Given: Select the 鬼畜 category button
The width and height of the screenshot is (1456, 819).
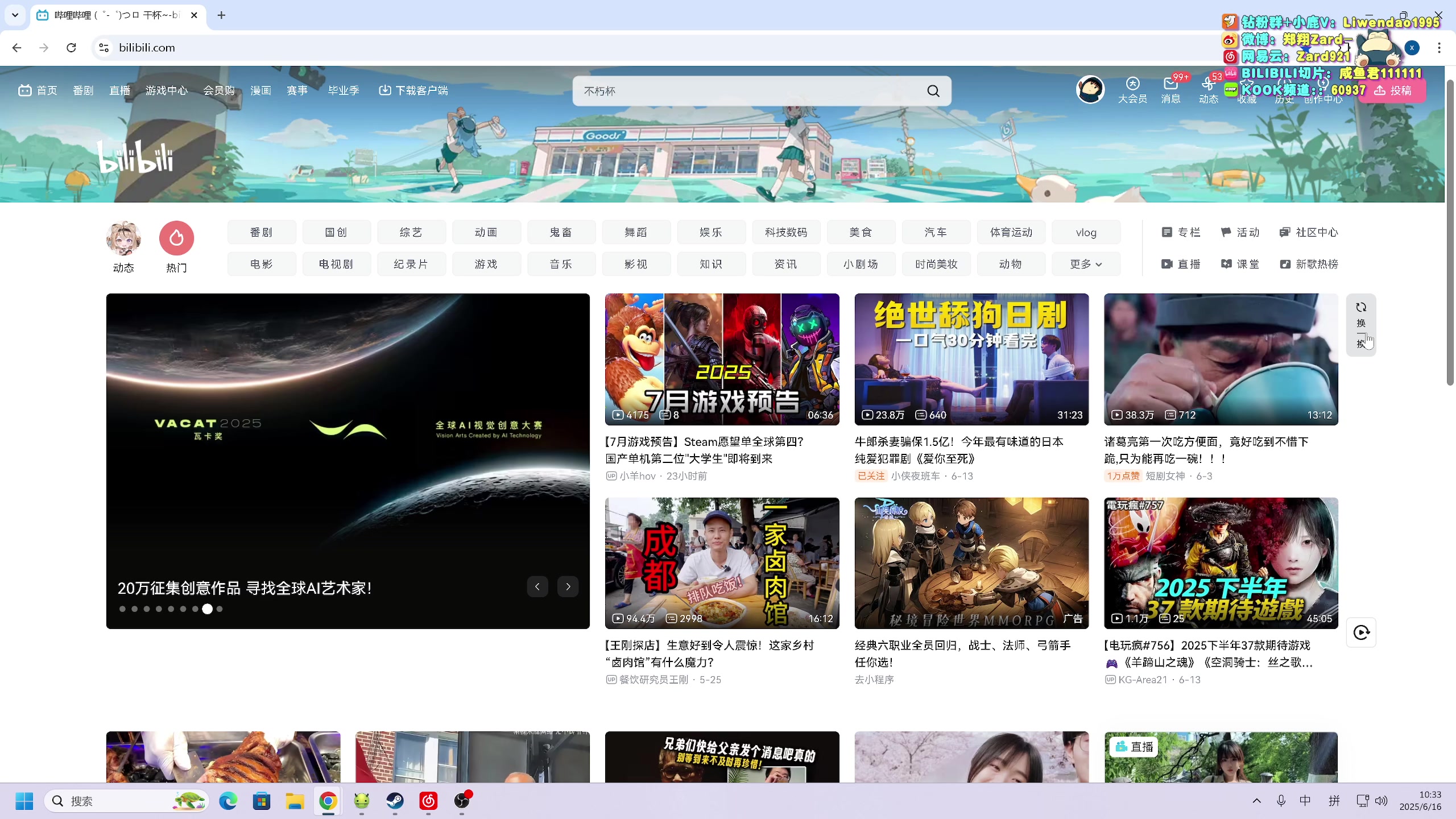Looking at the screenshot, I should (x=561, y=232).
